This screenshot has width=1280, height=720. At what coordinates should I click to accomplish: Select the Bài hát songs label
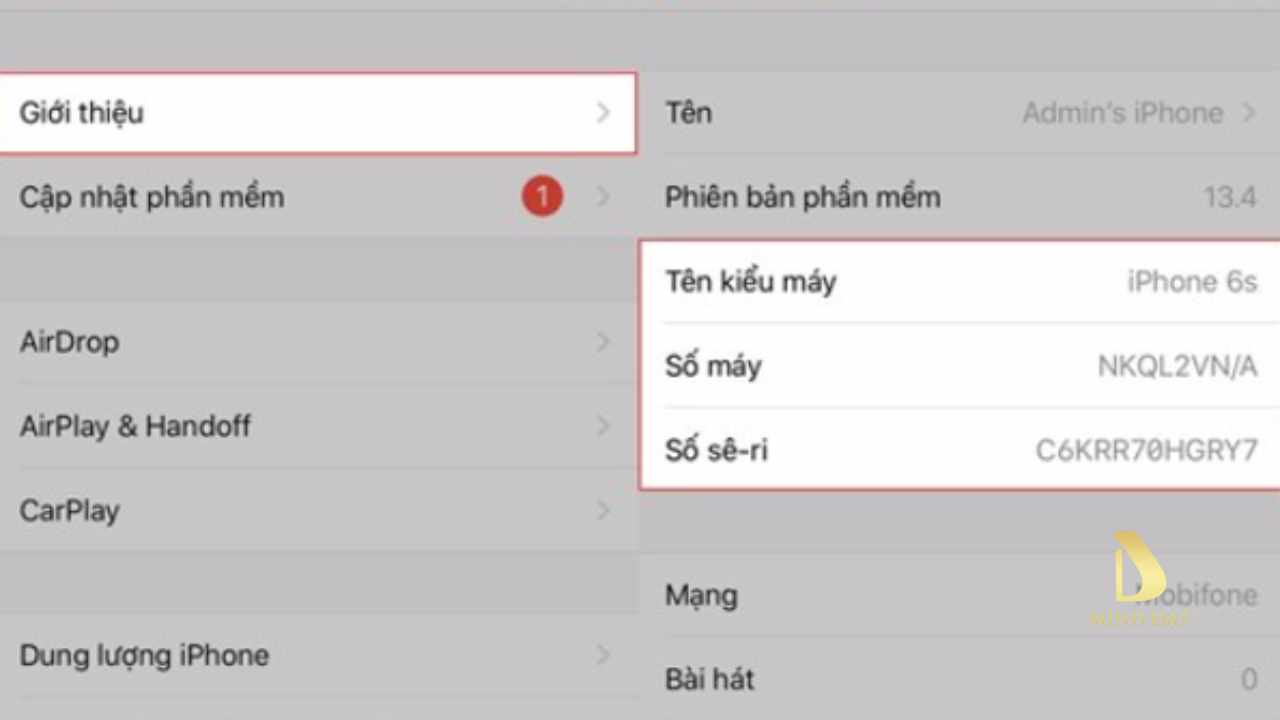[x=710, y=680]
